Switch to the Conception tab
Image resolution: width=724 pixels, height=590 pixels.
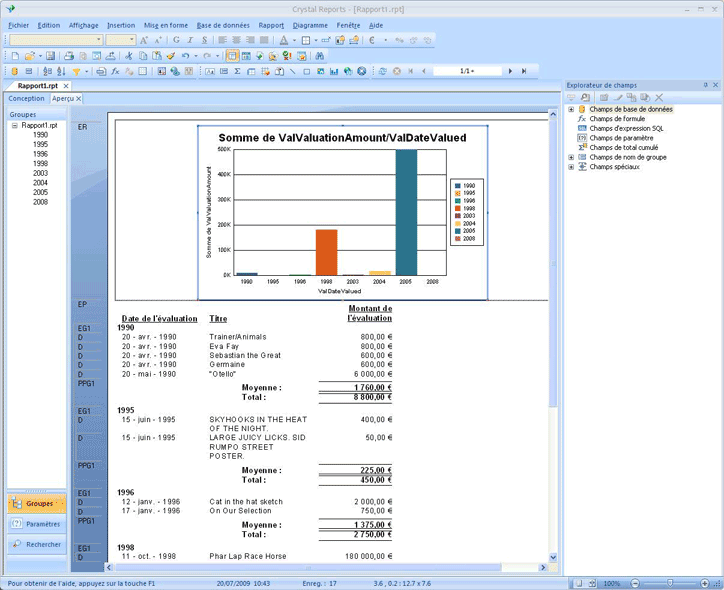(26, 99)
